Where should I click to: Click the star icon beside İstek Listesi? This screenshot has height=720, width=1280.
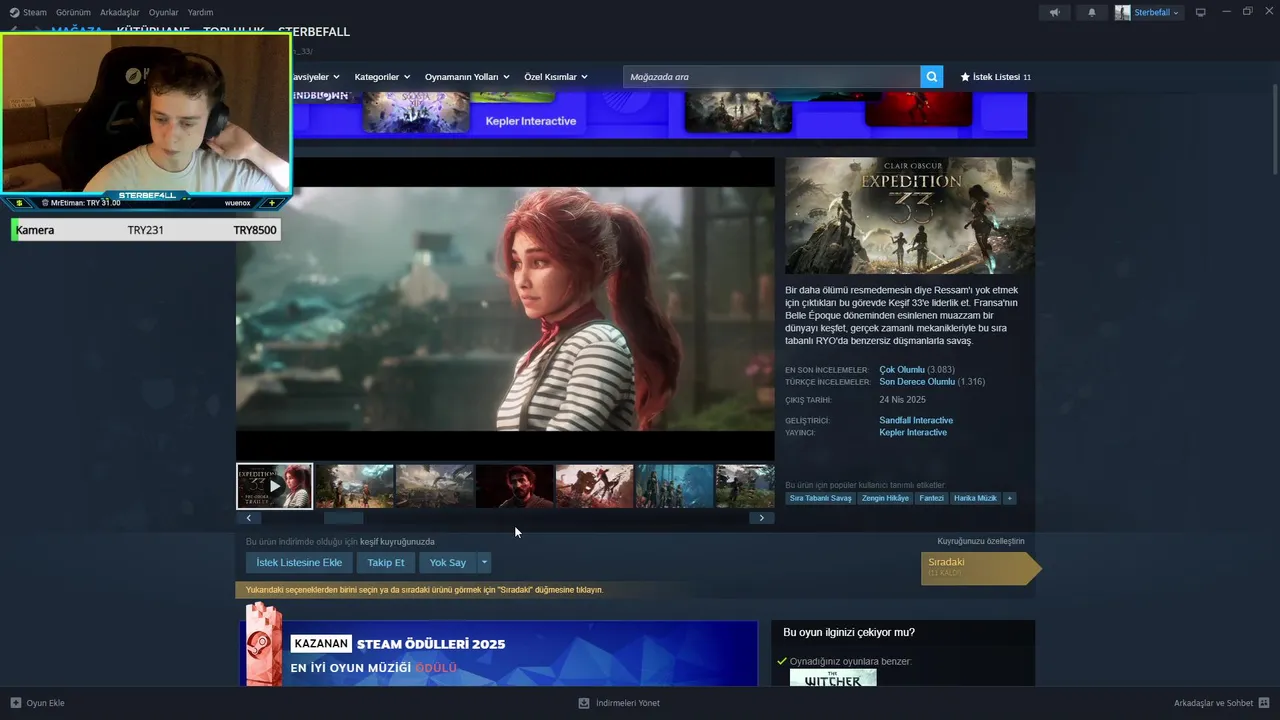(965, 77)
